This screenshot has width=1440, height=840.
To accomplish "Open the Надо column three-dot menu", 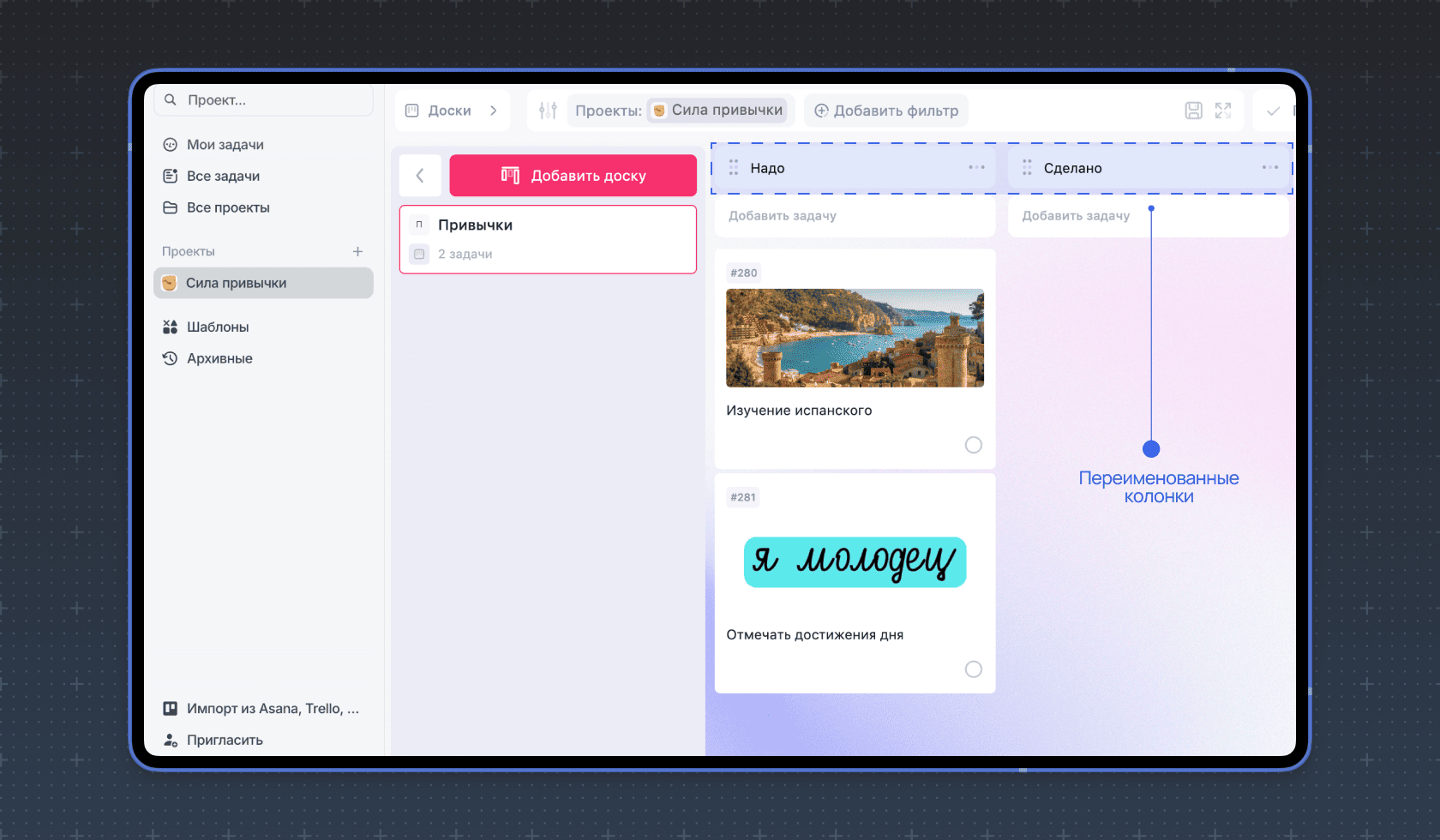I will (976, 168).
